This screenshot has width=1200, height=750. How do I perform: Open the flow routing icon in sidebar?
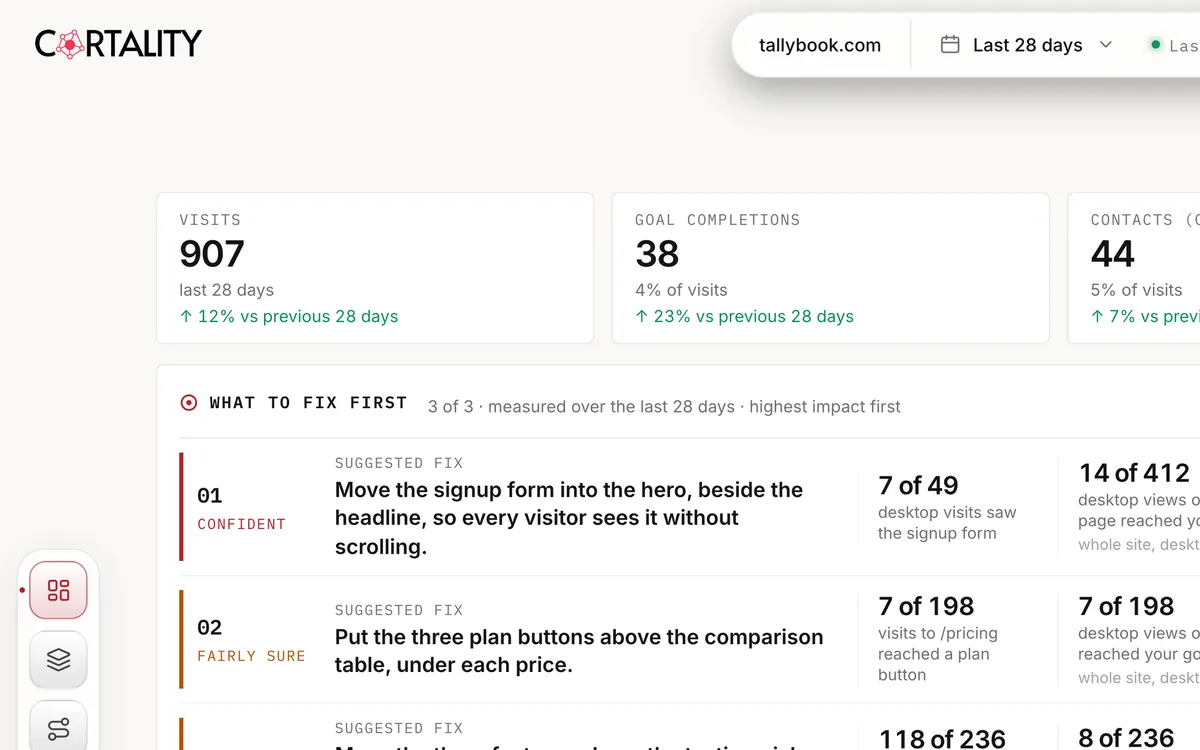[x=58, y=727]
